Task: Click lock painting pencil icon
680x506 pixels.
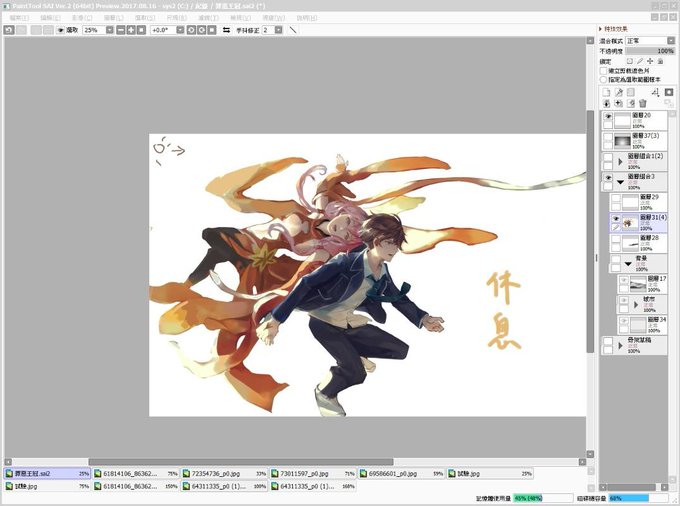Action: [x=640, y=61]
